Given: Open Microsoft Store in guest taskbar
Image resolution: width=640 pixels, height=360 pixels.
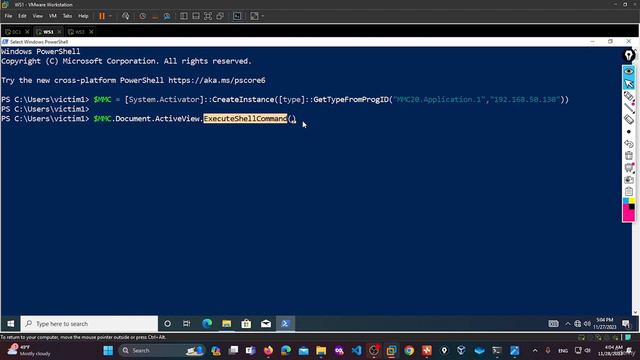Looking at the screenshot, I should click(x=246, y=324).
